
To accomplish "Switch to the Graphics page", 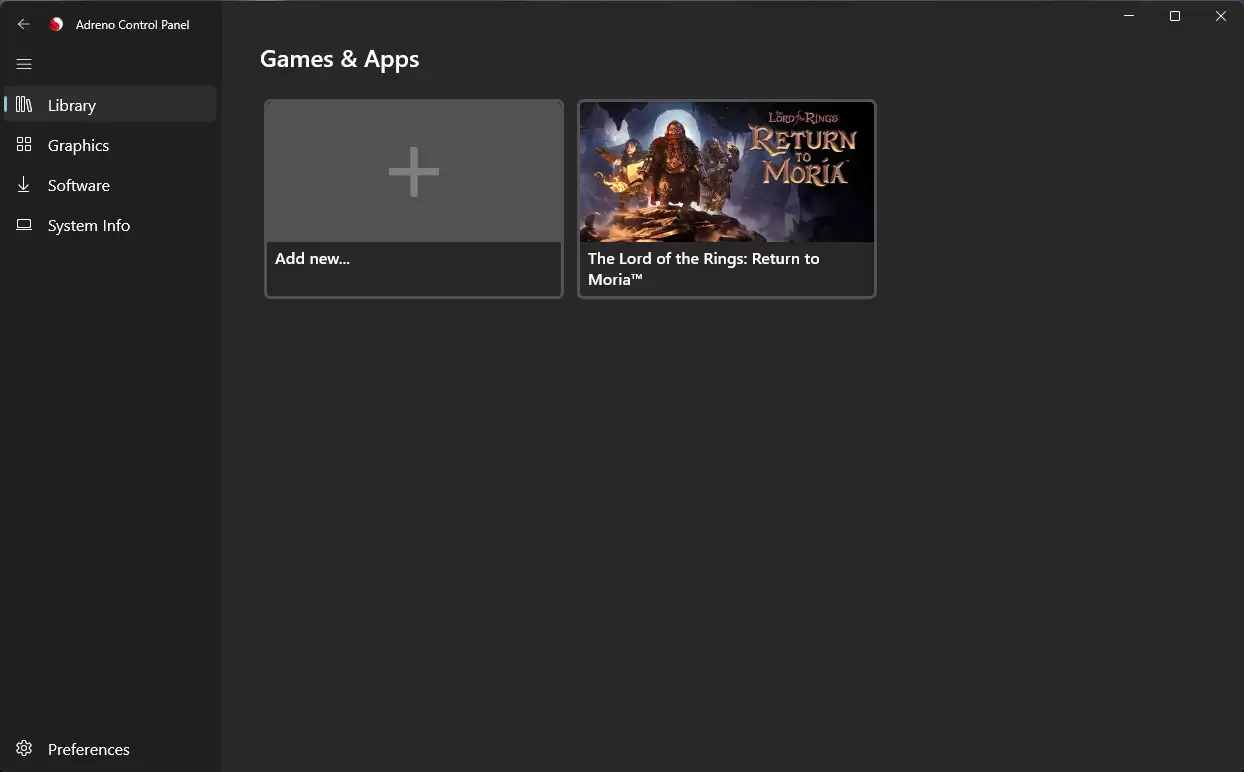I will [78, 145].
